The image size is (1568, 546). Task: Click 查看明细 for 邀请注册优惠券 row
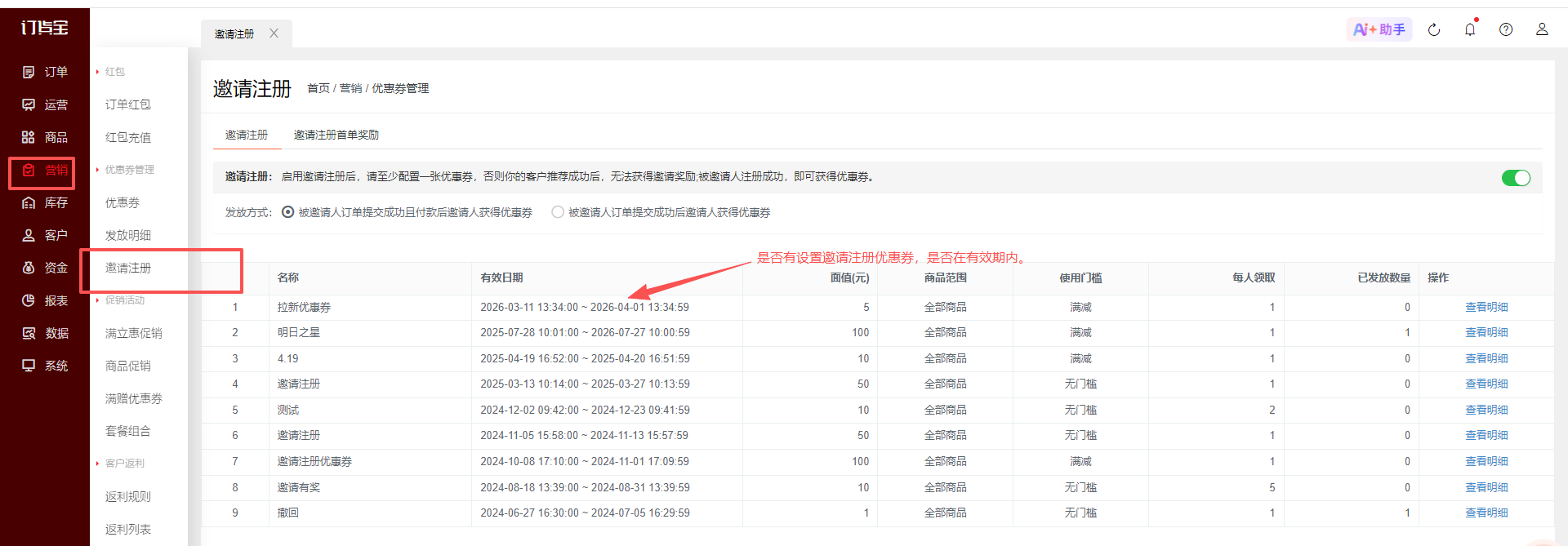1486,461
